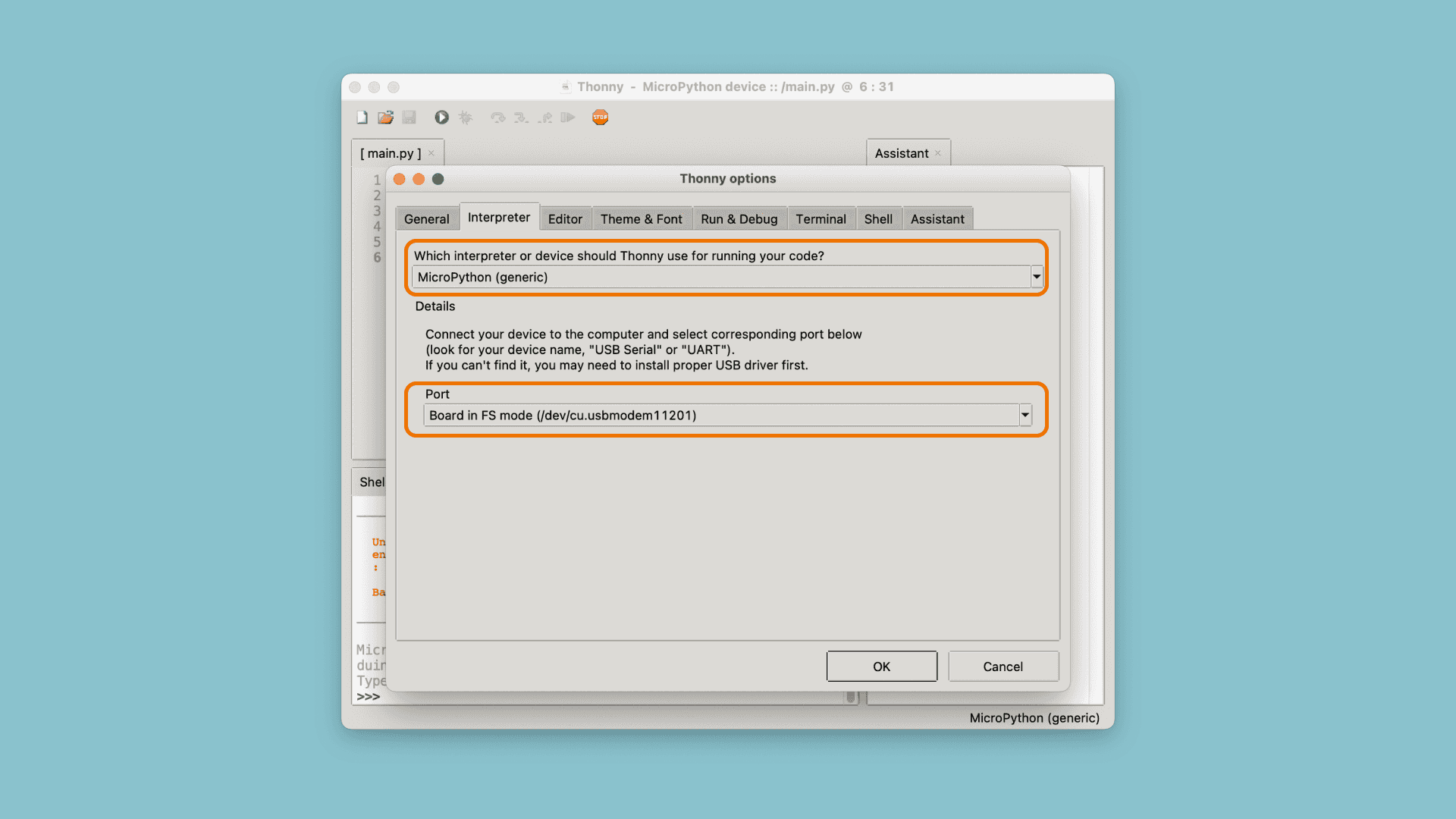Click MicroPython (generic) in the status bar
1456x819 pixels.
[1034, 718]
